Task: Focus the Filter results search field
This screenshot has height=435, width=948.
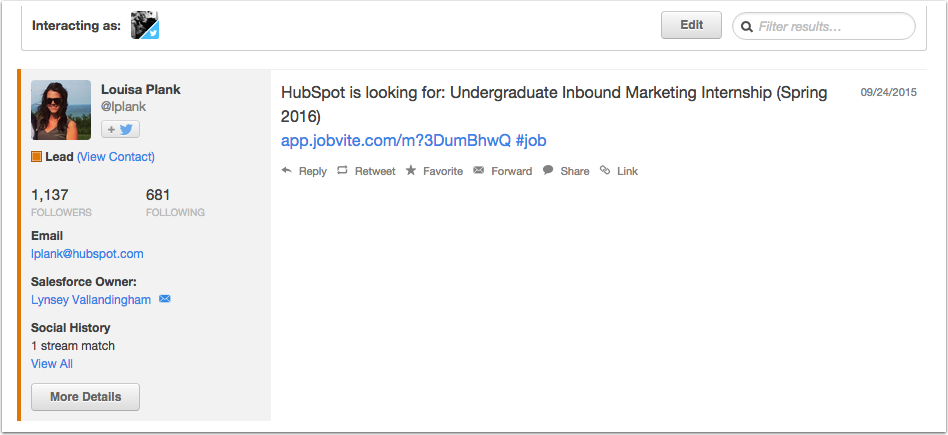Action: click(823, 26)
